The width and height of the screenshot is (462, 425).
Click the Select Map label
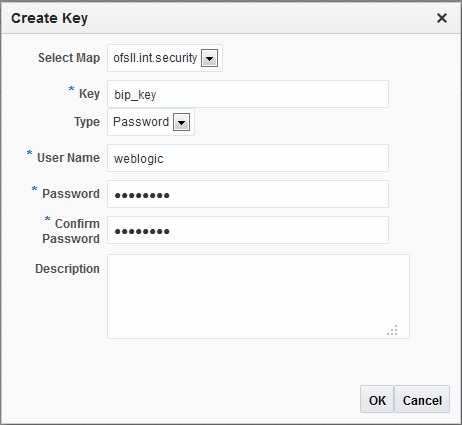tap(69, 58)
